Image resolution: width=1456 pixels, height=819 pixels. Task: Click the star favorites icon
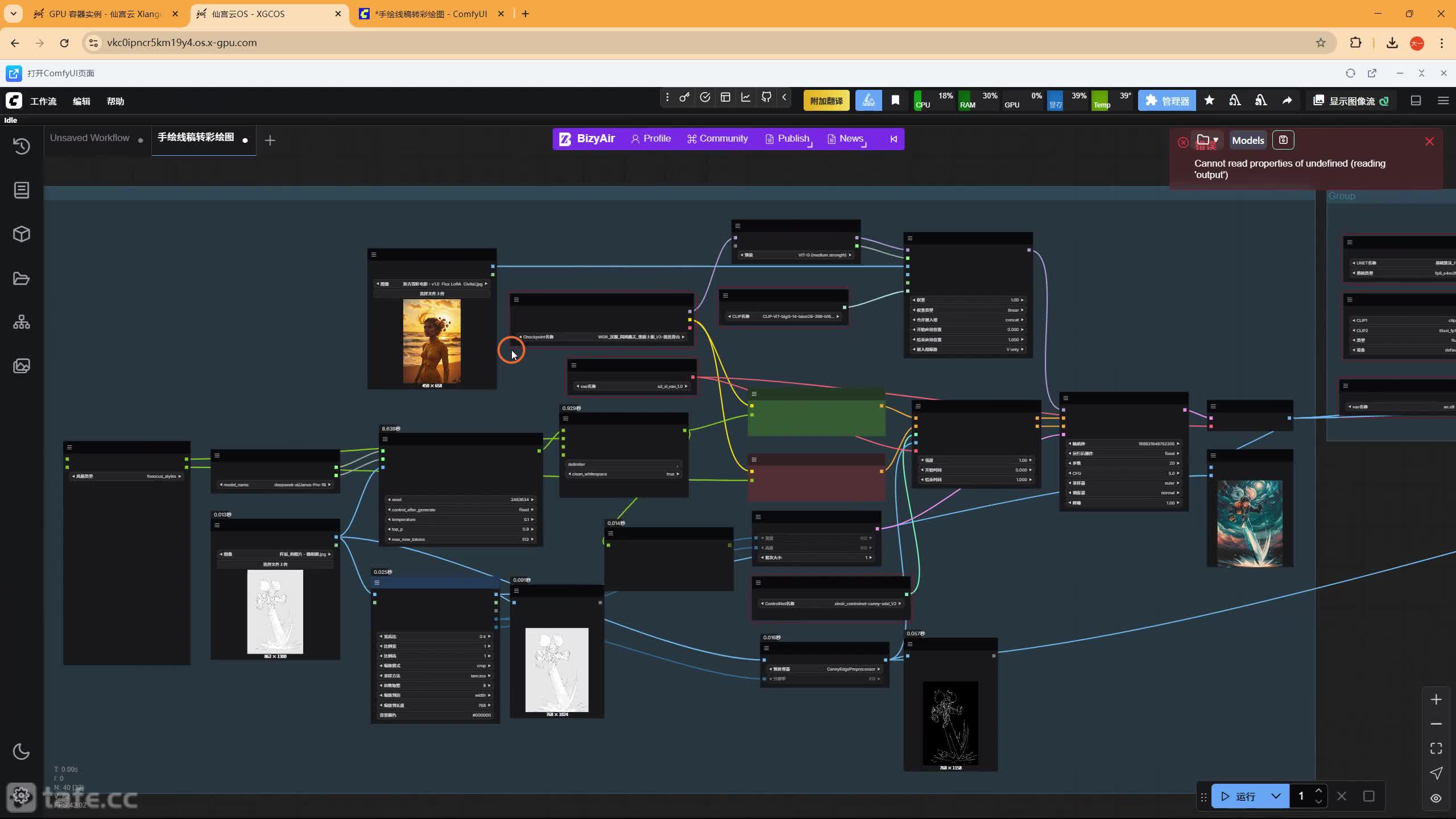pos(1209,101)
